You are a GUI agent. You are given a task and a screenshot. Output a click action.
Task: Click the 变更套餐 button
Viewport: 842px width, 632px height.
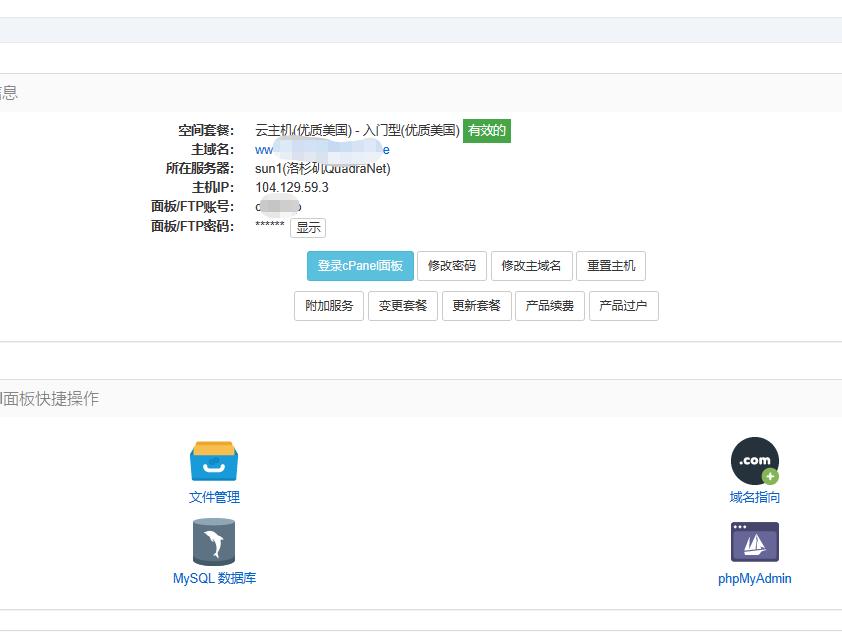coord(403,306)
